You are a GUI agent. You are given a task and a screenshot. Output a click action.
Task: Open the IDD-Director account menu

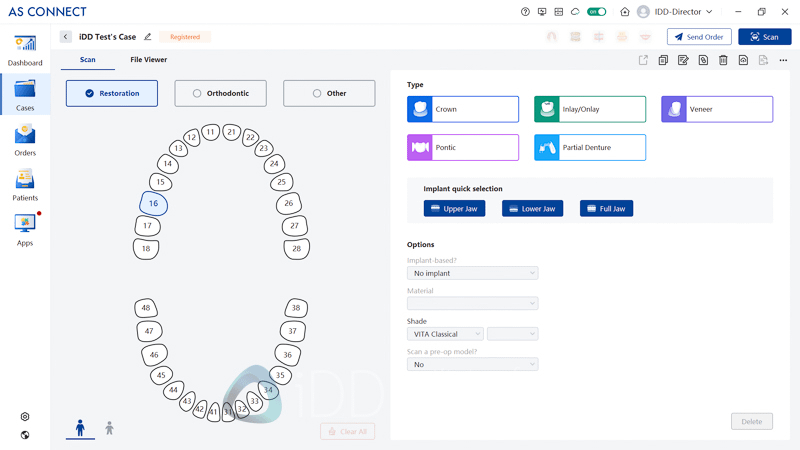pyautogui.click(x=675, y=12)
